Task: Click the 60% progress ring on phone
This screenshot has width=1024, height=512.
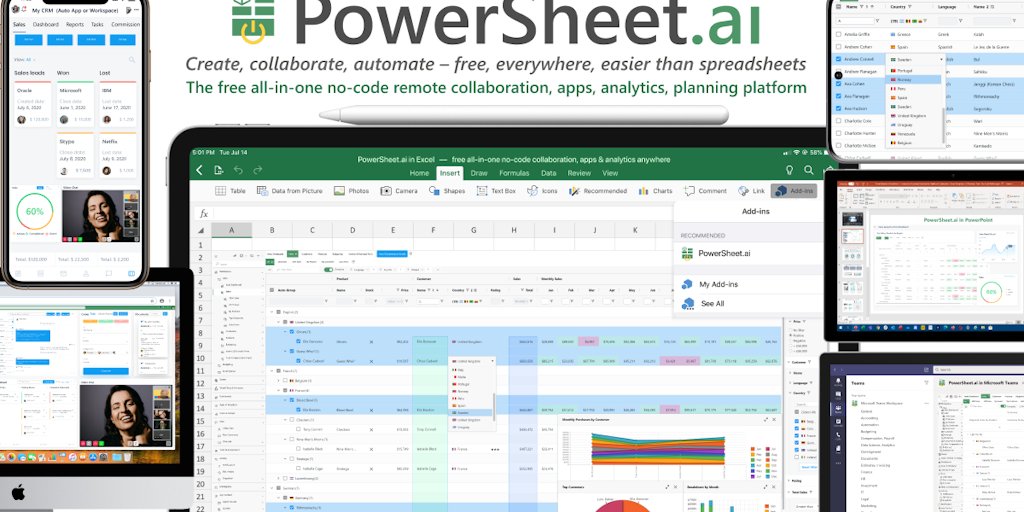Action: [x=35, y=212]
